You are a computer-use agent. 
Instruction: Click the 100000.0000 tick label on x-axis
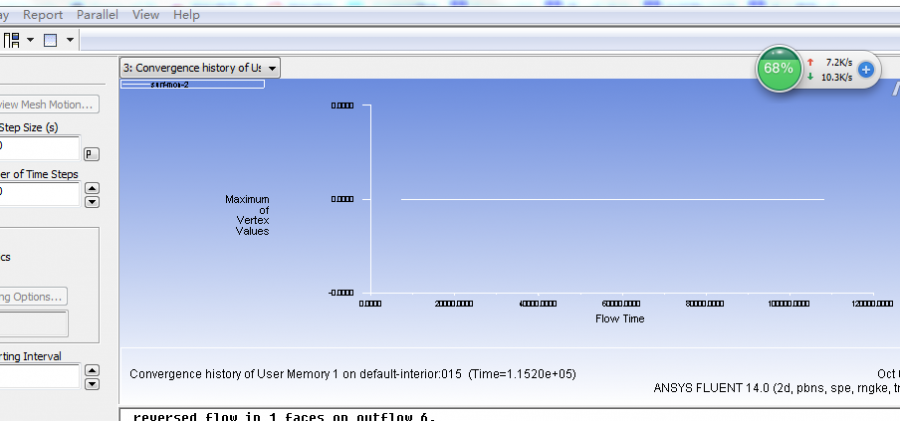click(x=789, y=304)
